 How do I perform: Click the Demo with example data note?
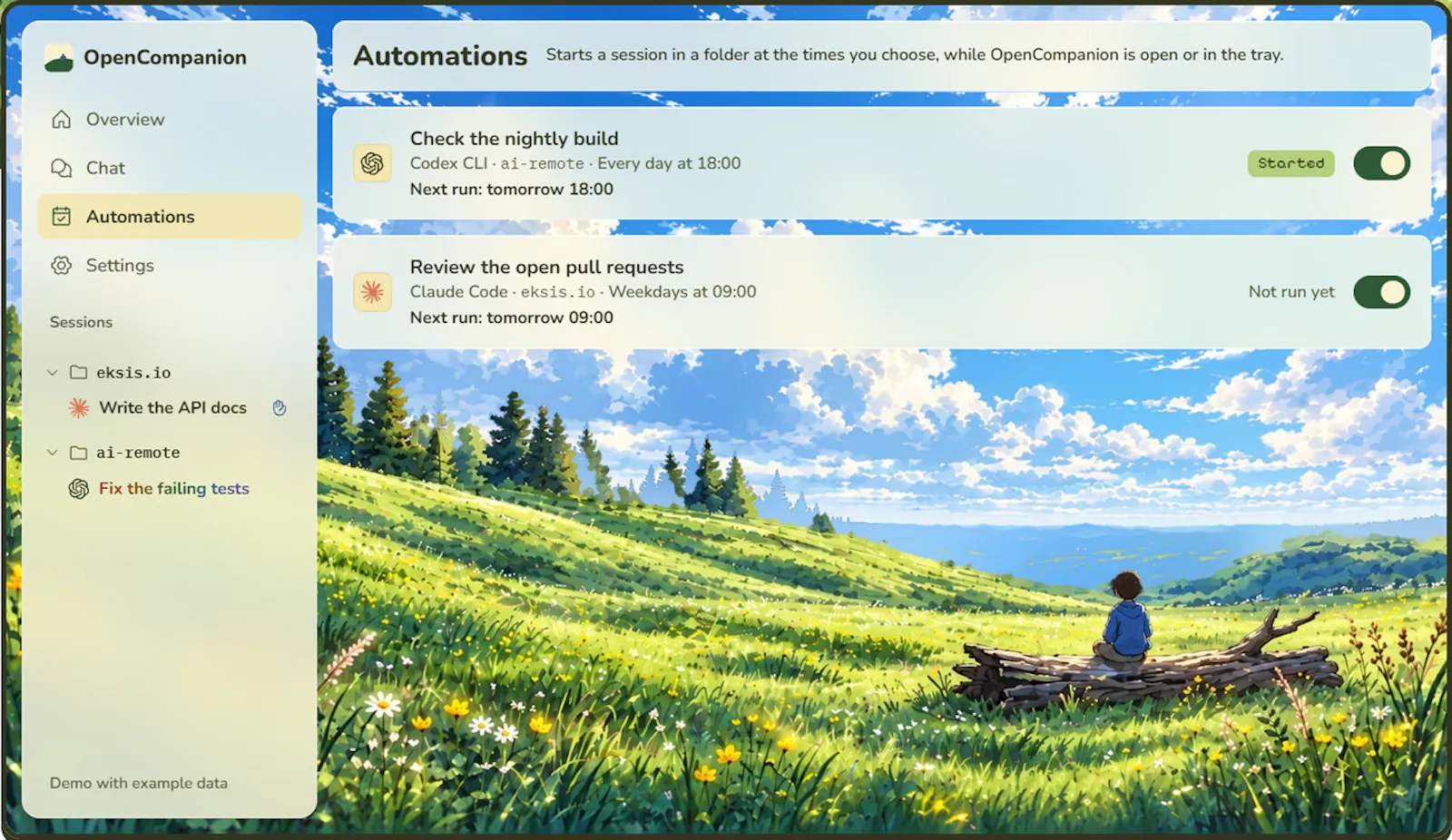(x=139, y=783)
